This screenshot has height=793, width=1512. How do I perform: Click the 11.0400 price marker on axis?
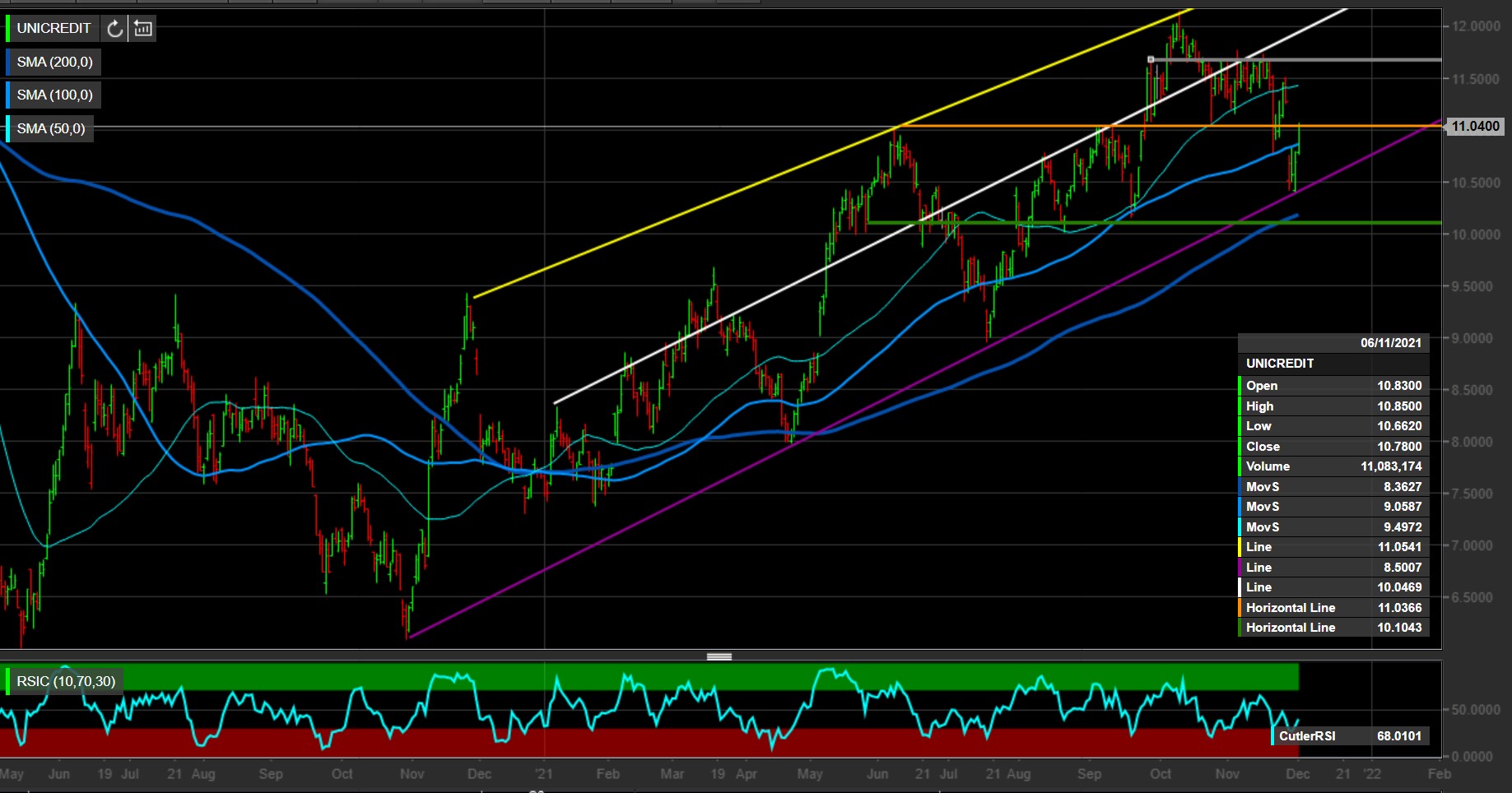coord(1475,126)
